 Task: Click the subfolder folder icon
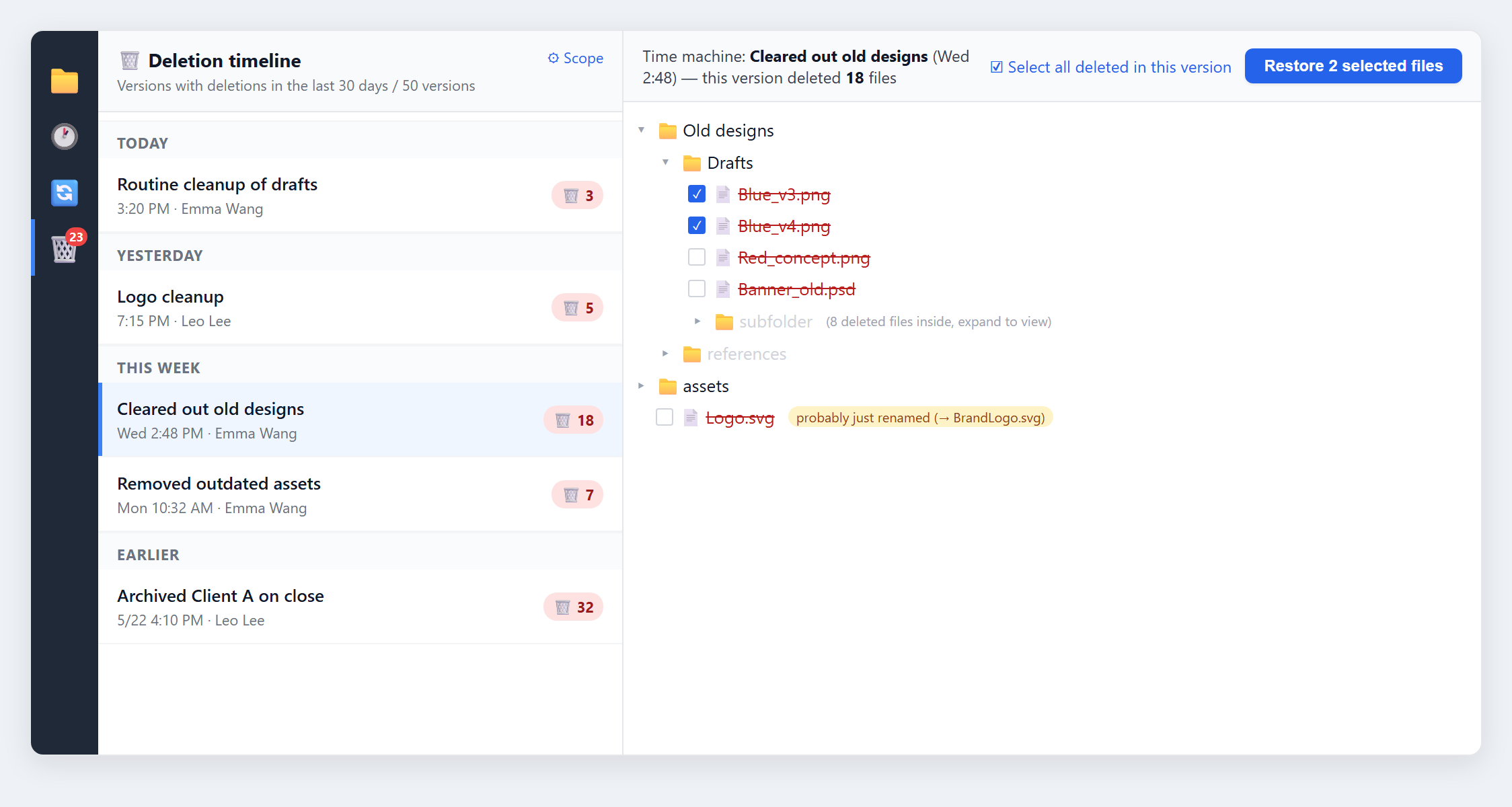coord(724,322)
